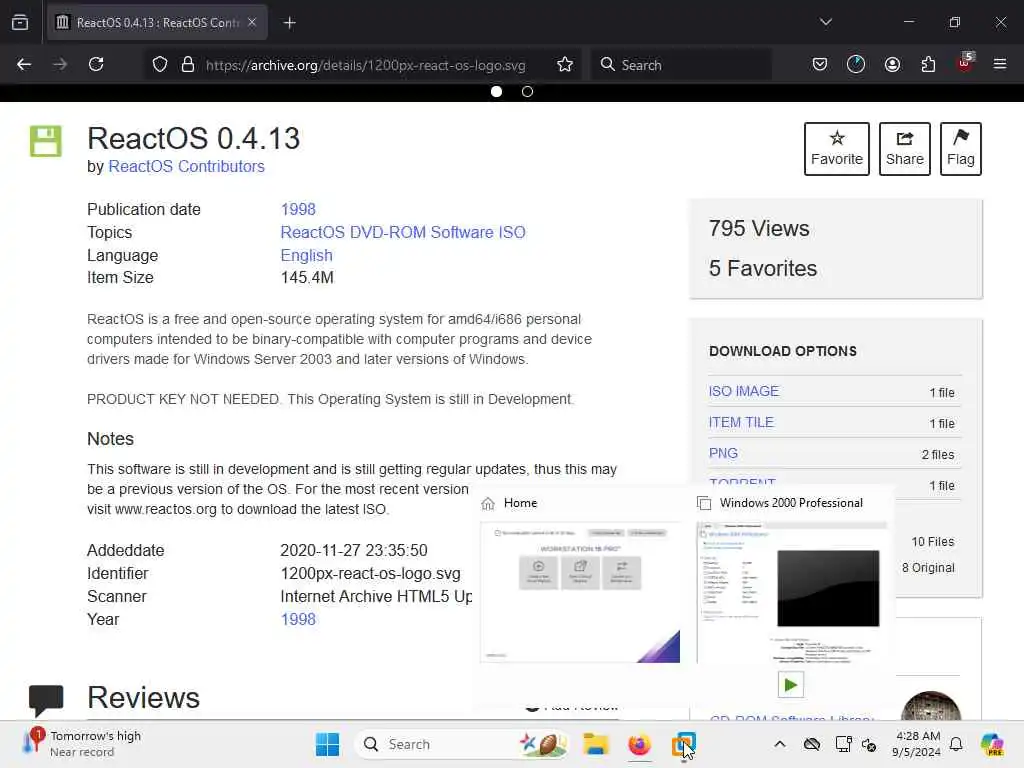Open ReactOS DVD-ROM Software ISO topic link
The height and width of the screenshot is (768, 1024).
click(403, 232)
